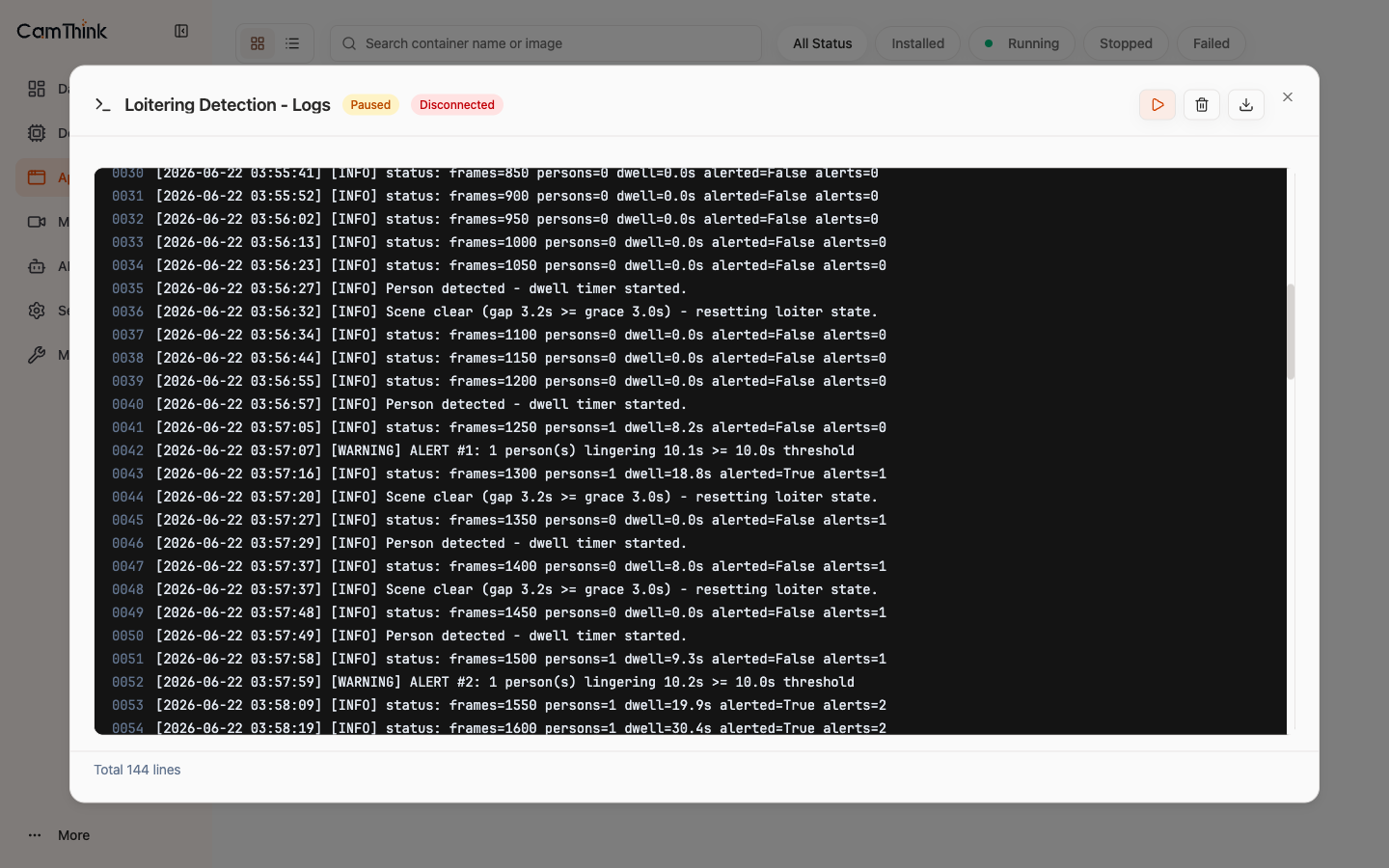Select the Running filter
This screenshot has width=1389, height=868.
click(x=1021, y=43)
